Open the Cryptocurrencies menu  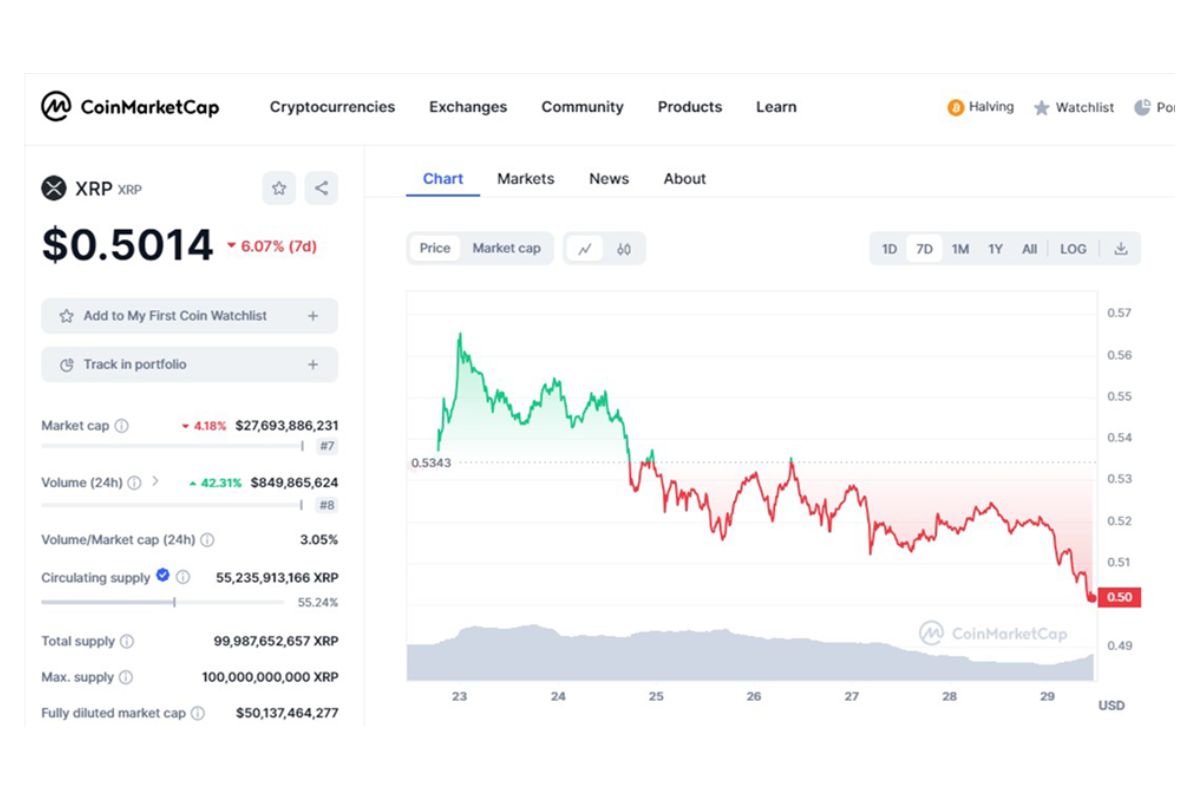pyautogui.click(x=332, y=107)
